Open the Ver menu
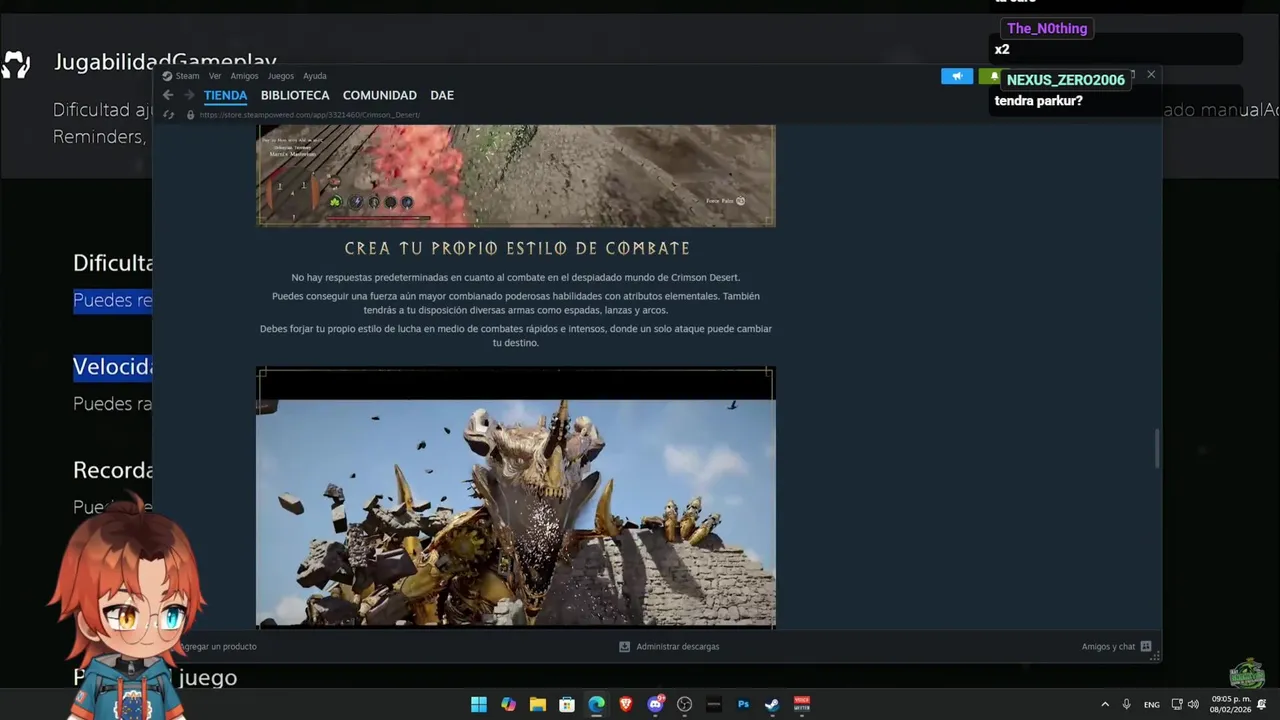The width and height of the screenshot is (1280, 720). point(215,76)
